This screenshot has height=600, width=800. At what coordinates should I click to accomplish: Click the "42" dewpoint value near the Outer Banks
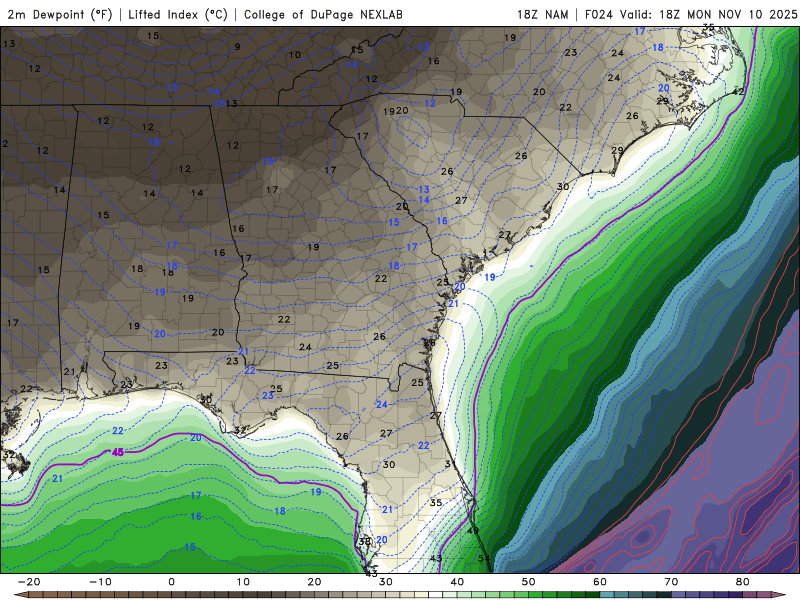point(738,92)
